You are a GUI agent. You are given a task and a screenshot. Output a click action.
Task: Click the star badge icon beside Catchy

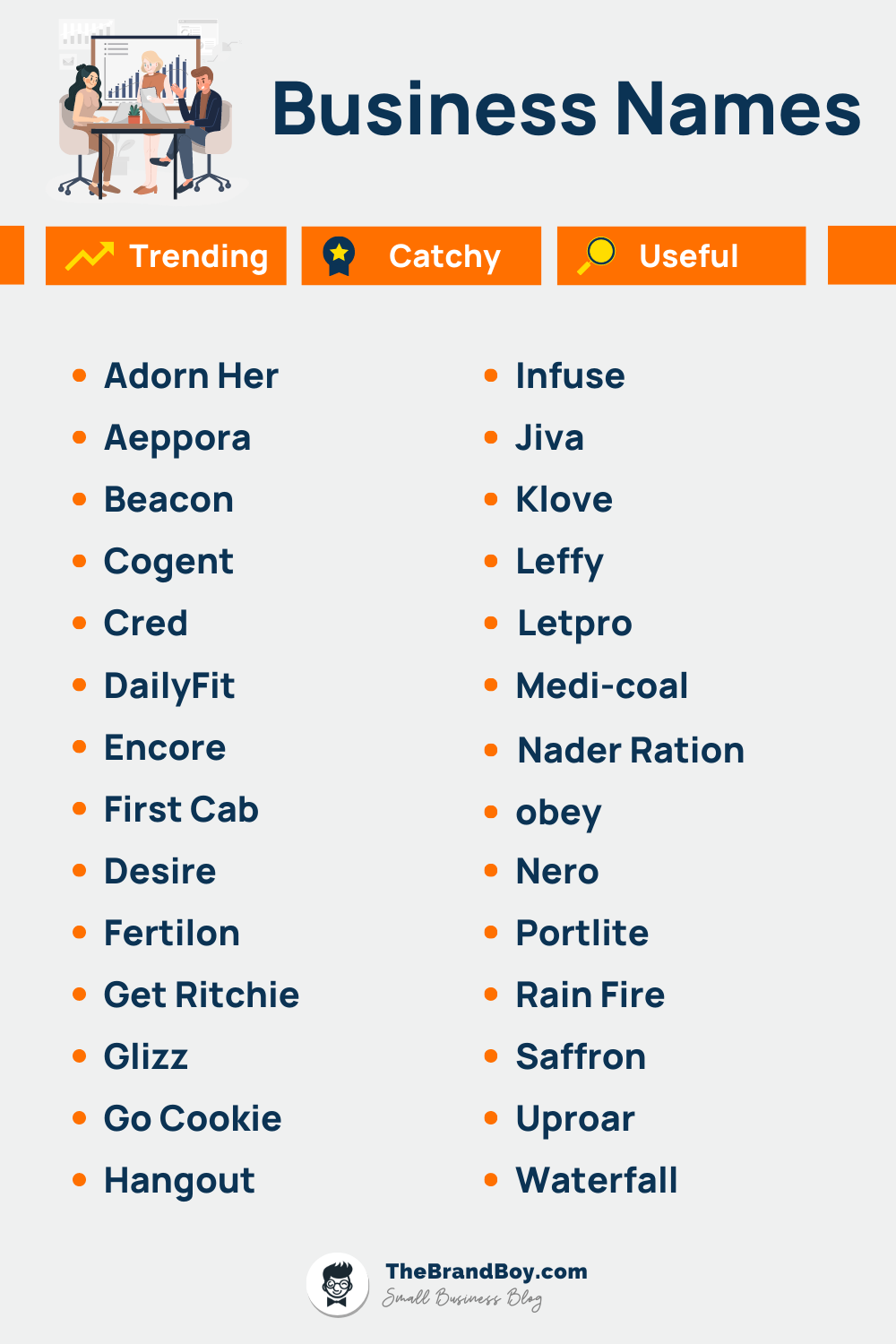339,256
